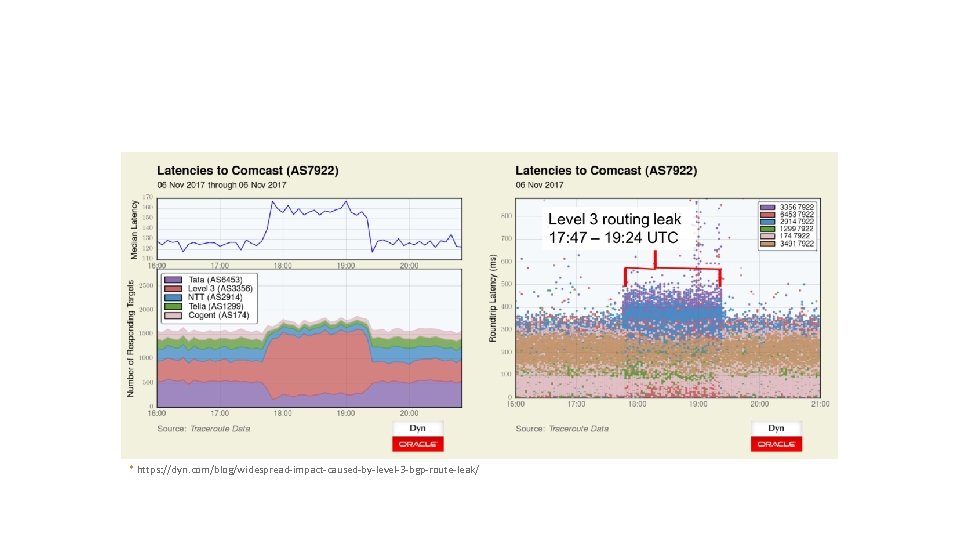960x540 pixels.
Task: Click the stacked area chart of responding targets
Action: point(309,339)
